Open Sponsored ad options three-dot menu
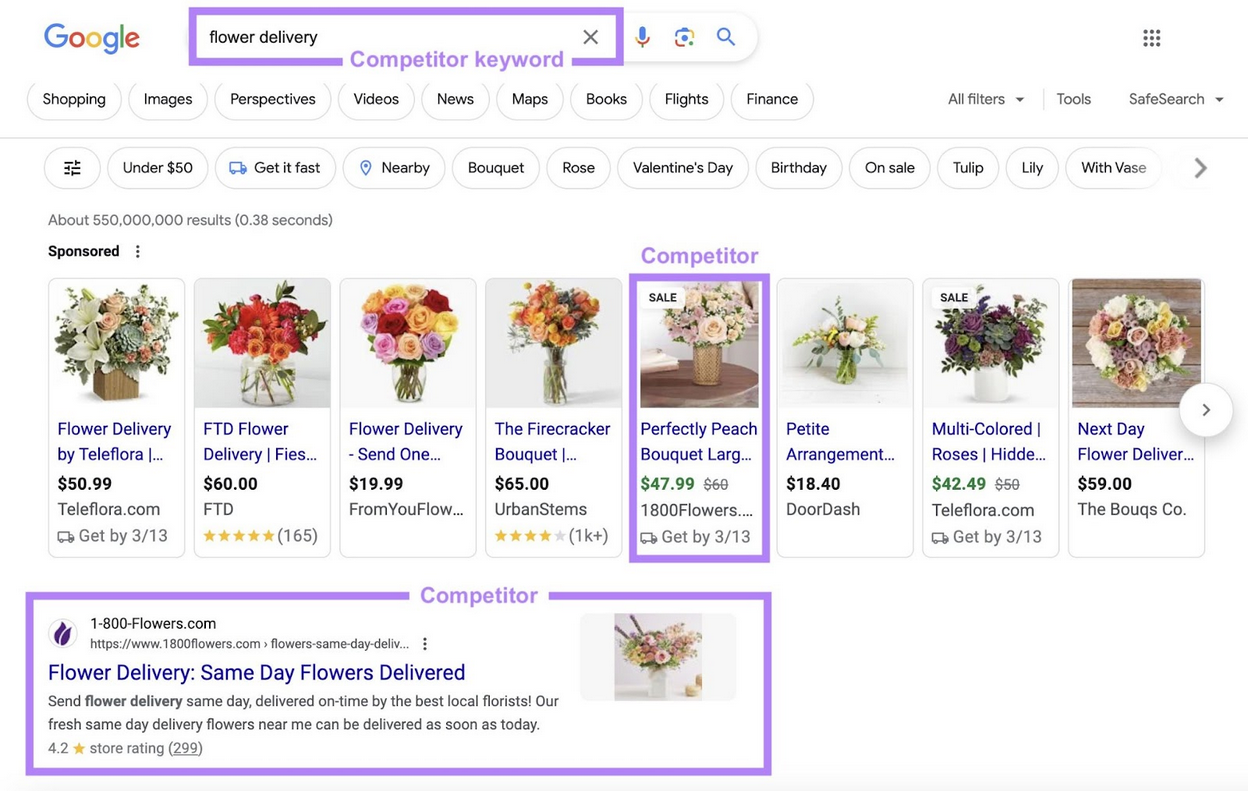 coord(138,252)
